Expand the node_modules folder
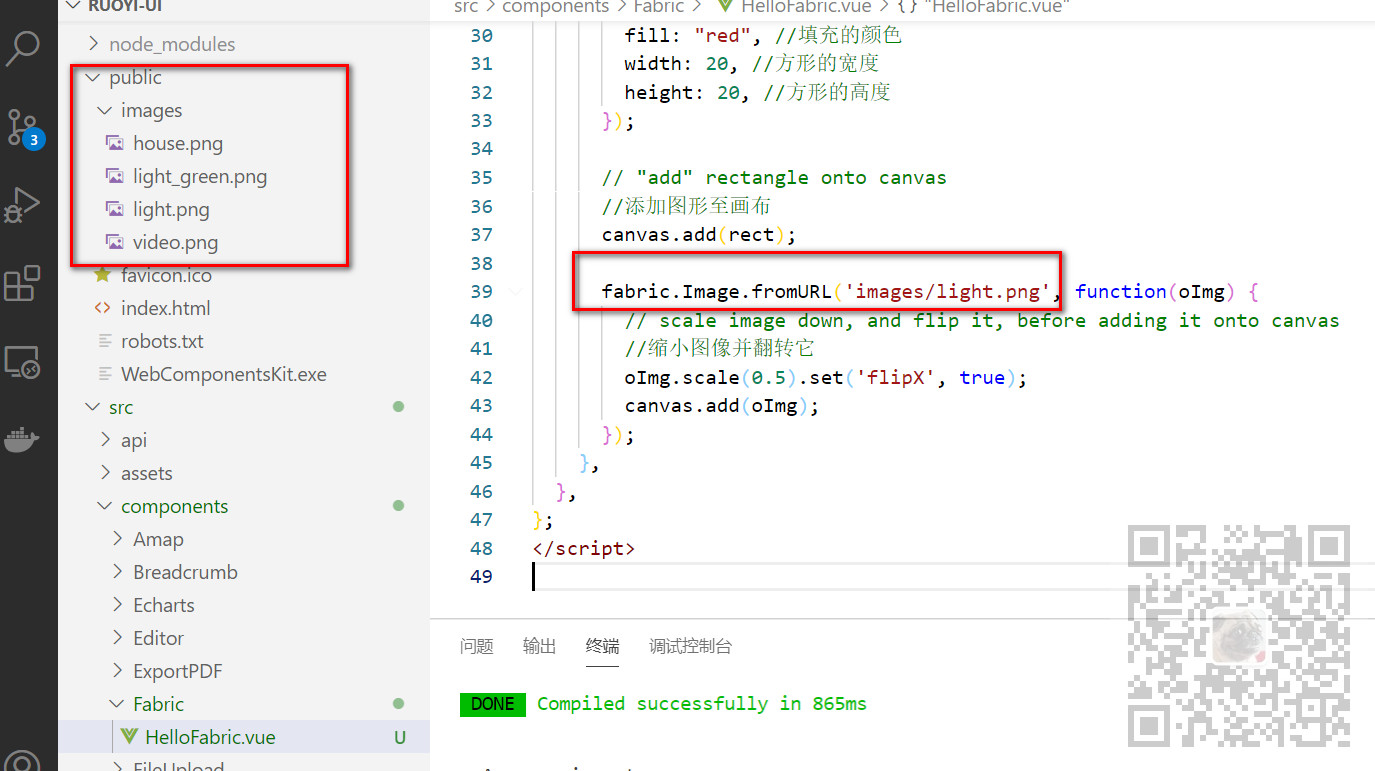This screenshot has width=1375, height=771. click(x=94, y=44)
